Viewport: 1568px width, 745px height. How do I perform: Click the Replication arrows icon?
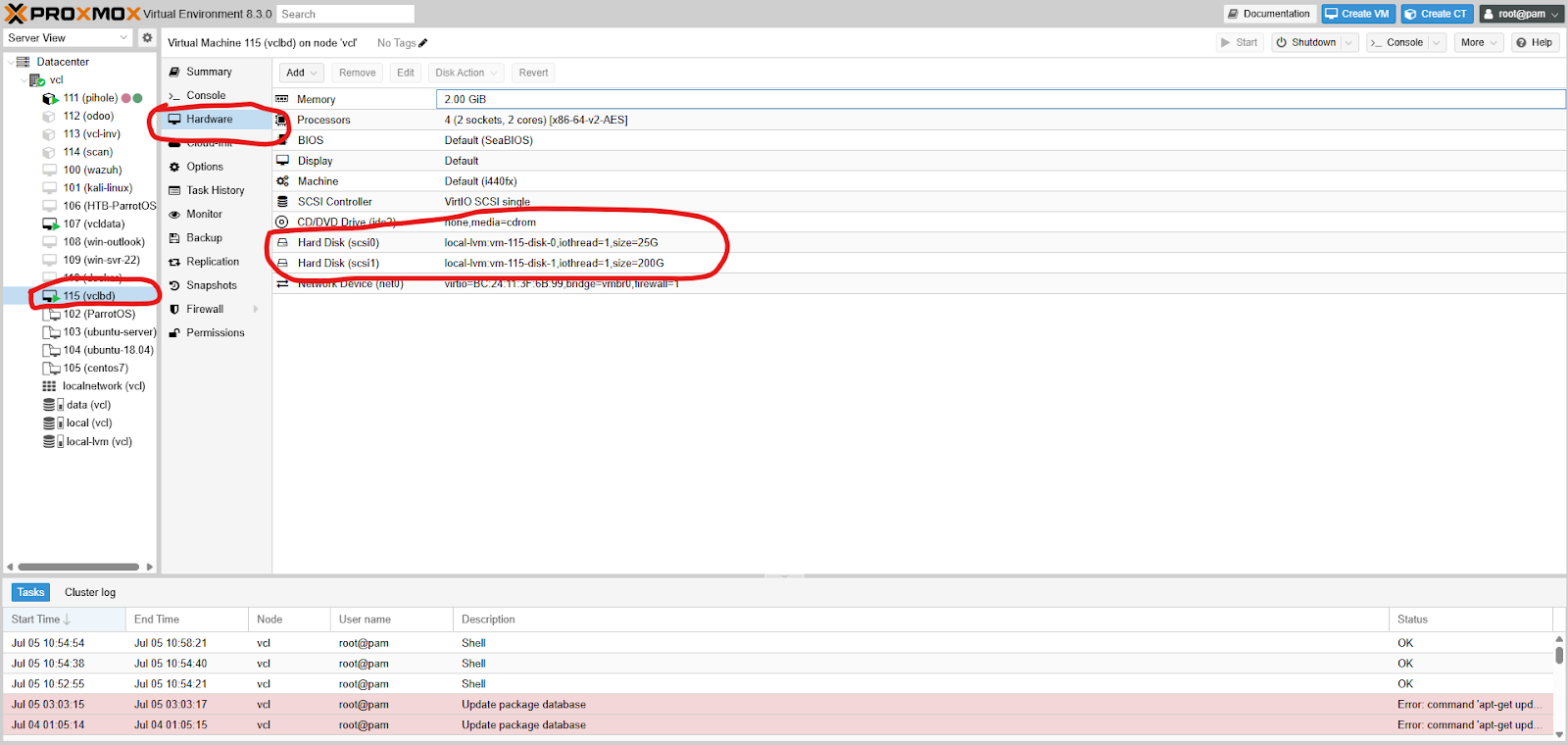coord(174,262)
